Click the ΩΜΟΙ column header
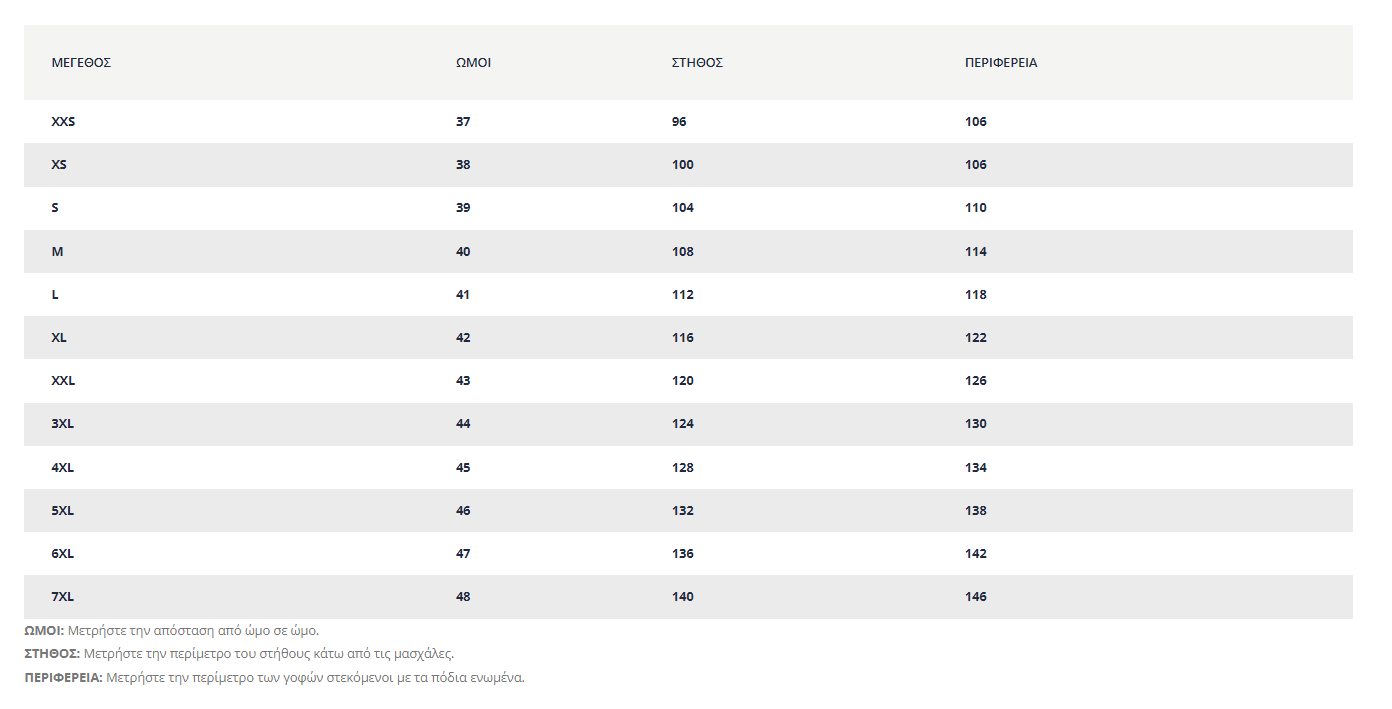The height and width of the screenshot is (709, 1392). click(473, 62)
